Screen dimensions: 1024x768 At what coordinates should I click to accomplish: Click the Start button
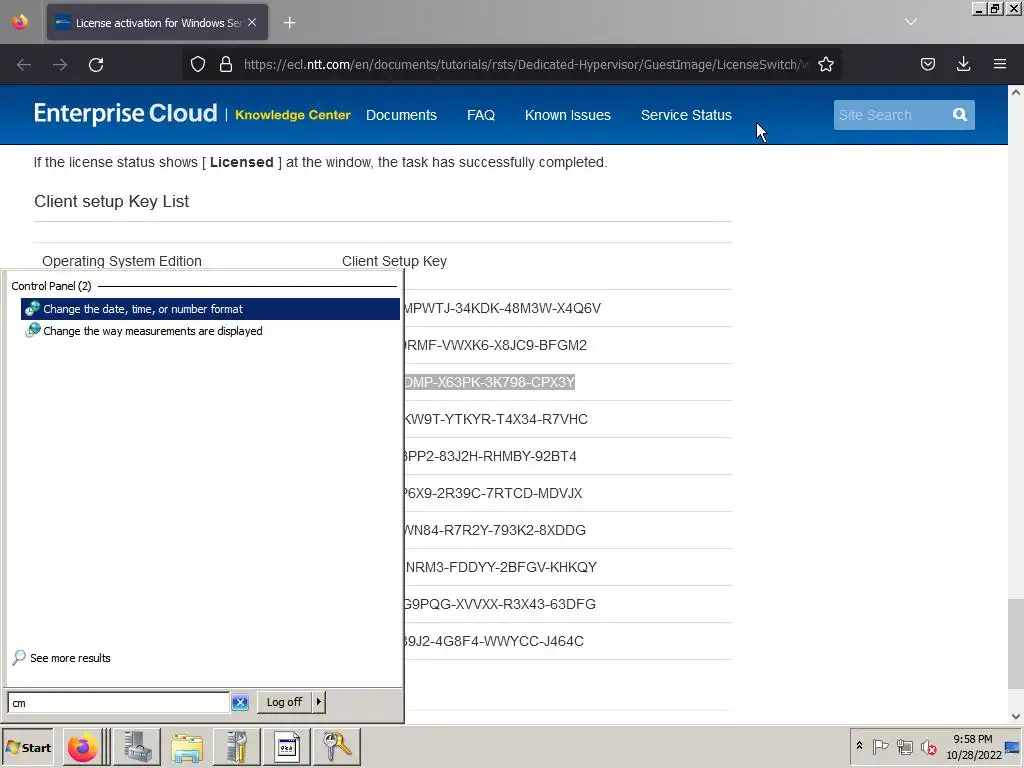(x=28, y=748)
